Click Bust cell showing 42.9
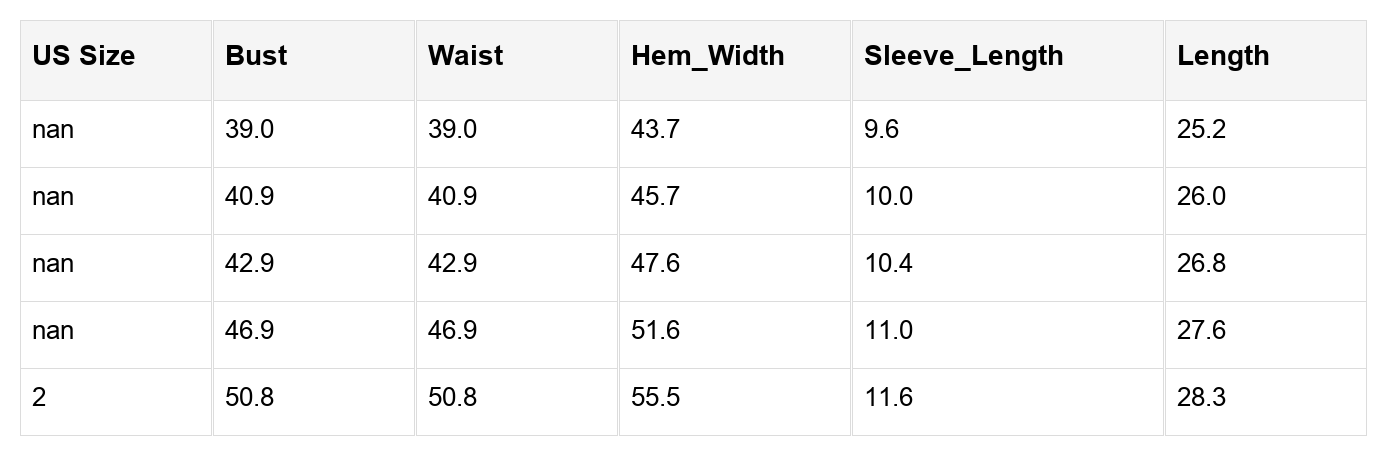Screen dimensions: 1386x455 [x=250, y=264]
